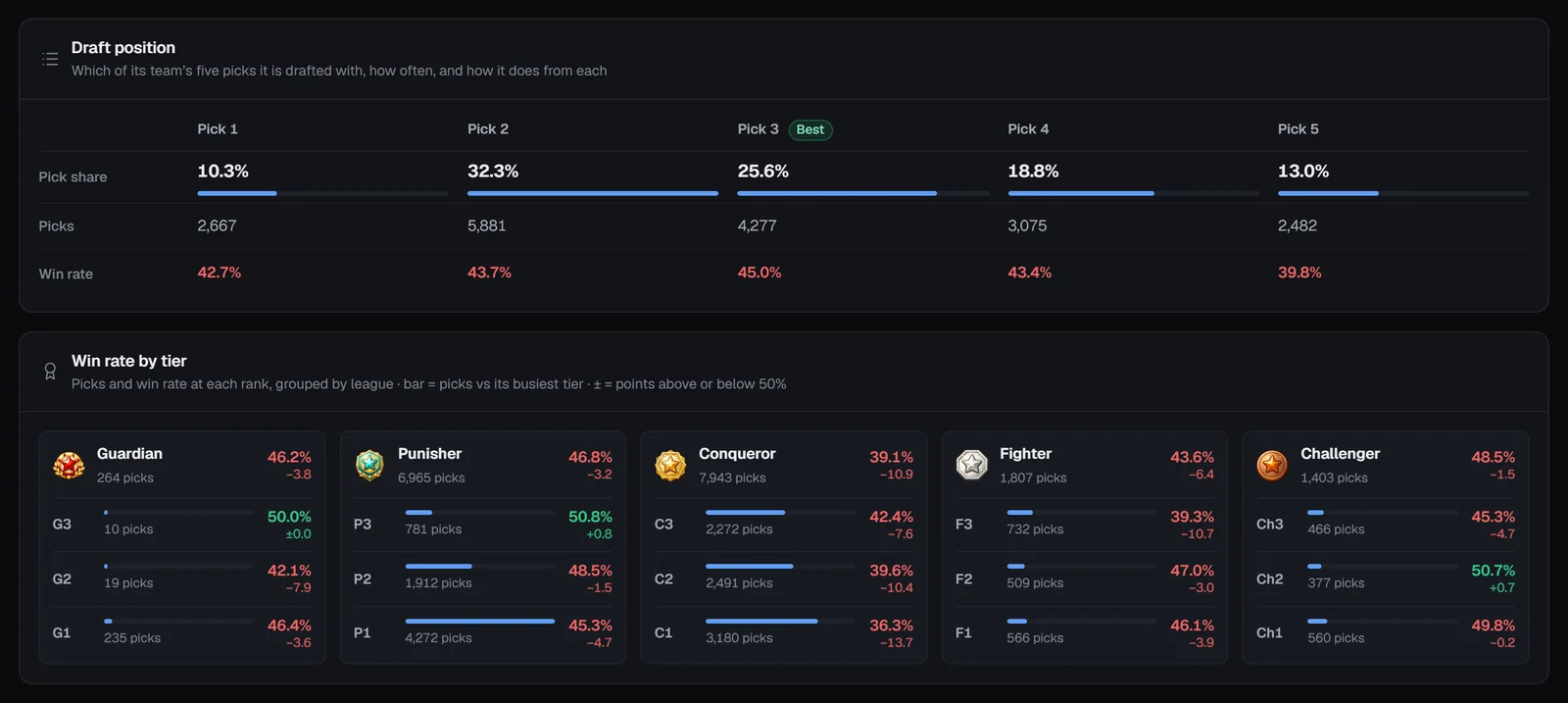Click the 48.5% Challenger overall win rate
This screenshot has height=703, width=1568.
1493,457
